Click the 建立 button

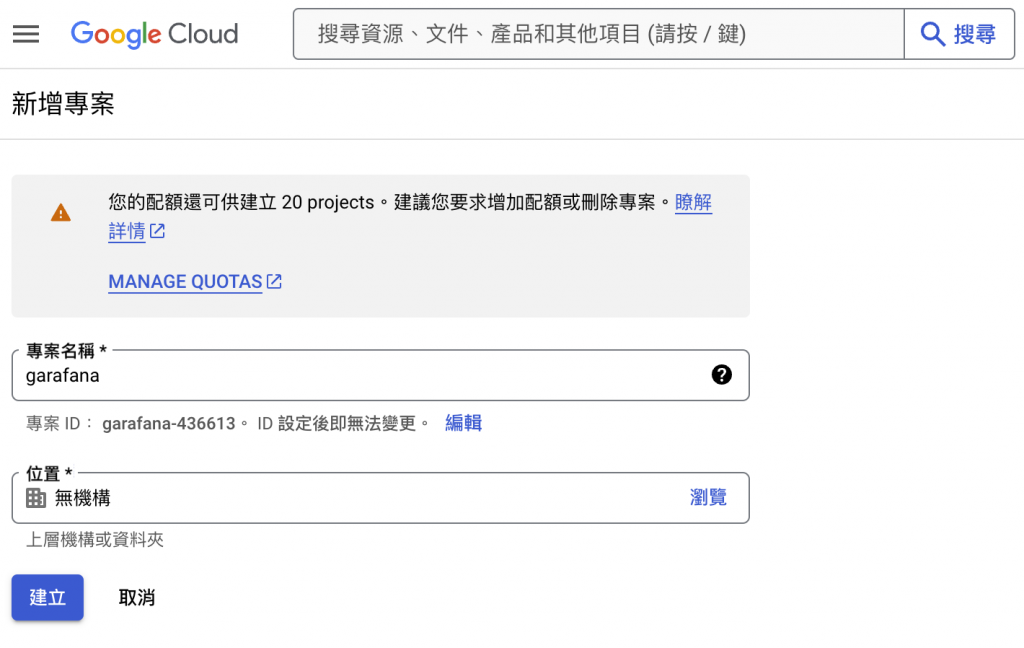(x=48, y=597)
